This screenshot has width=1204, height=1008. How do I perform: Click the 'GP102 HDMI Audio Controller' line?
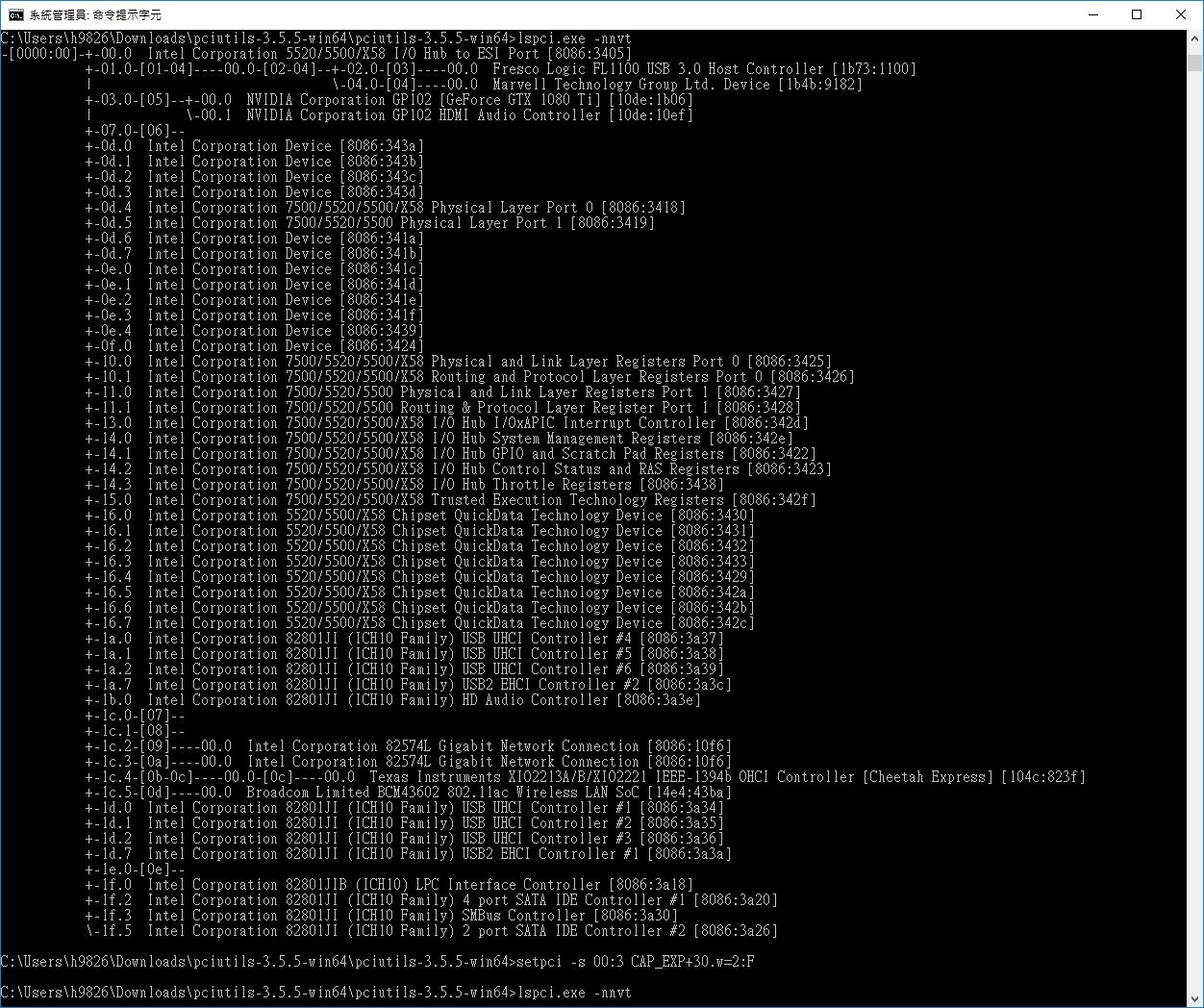[389, 115]
